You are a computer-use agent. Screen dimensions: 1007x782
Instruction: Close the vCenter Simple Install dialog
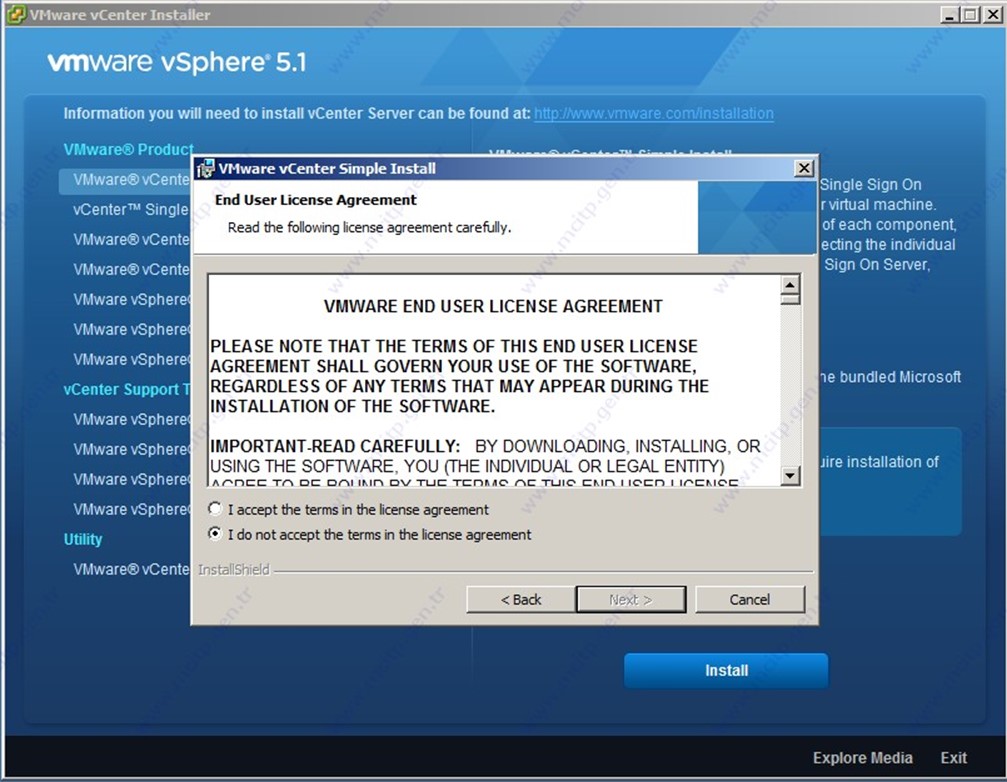[804, 168]
